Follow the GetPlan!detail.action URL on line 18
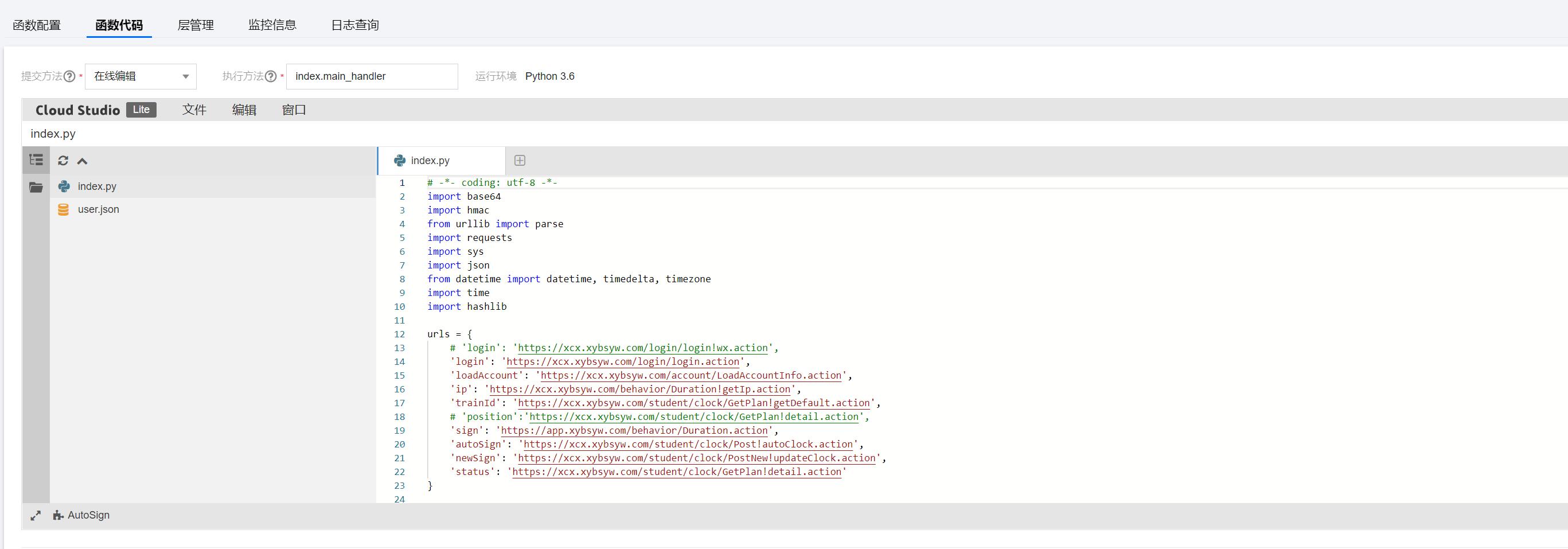 (x=694, y=417)
